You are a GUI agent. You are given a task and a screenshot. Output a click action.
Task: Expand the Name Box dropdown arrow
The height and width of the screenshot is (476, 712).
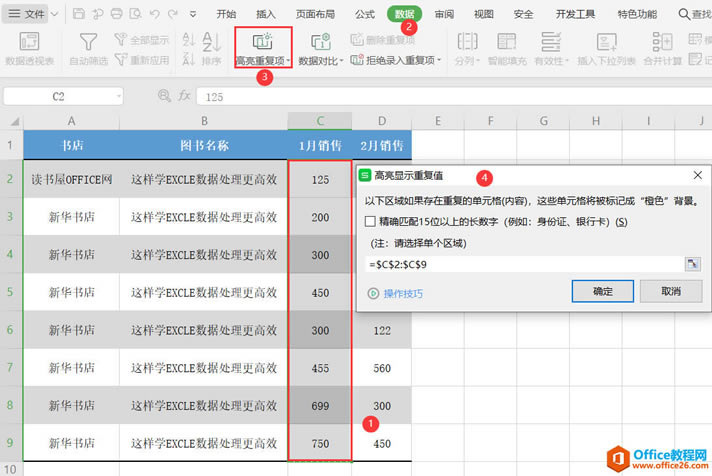pos(119,96)
